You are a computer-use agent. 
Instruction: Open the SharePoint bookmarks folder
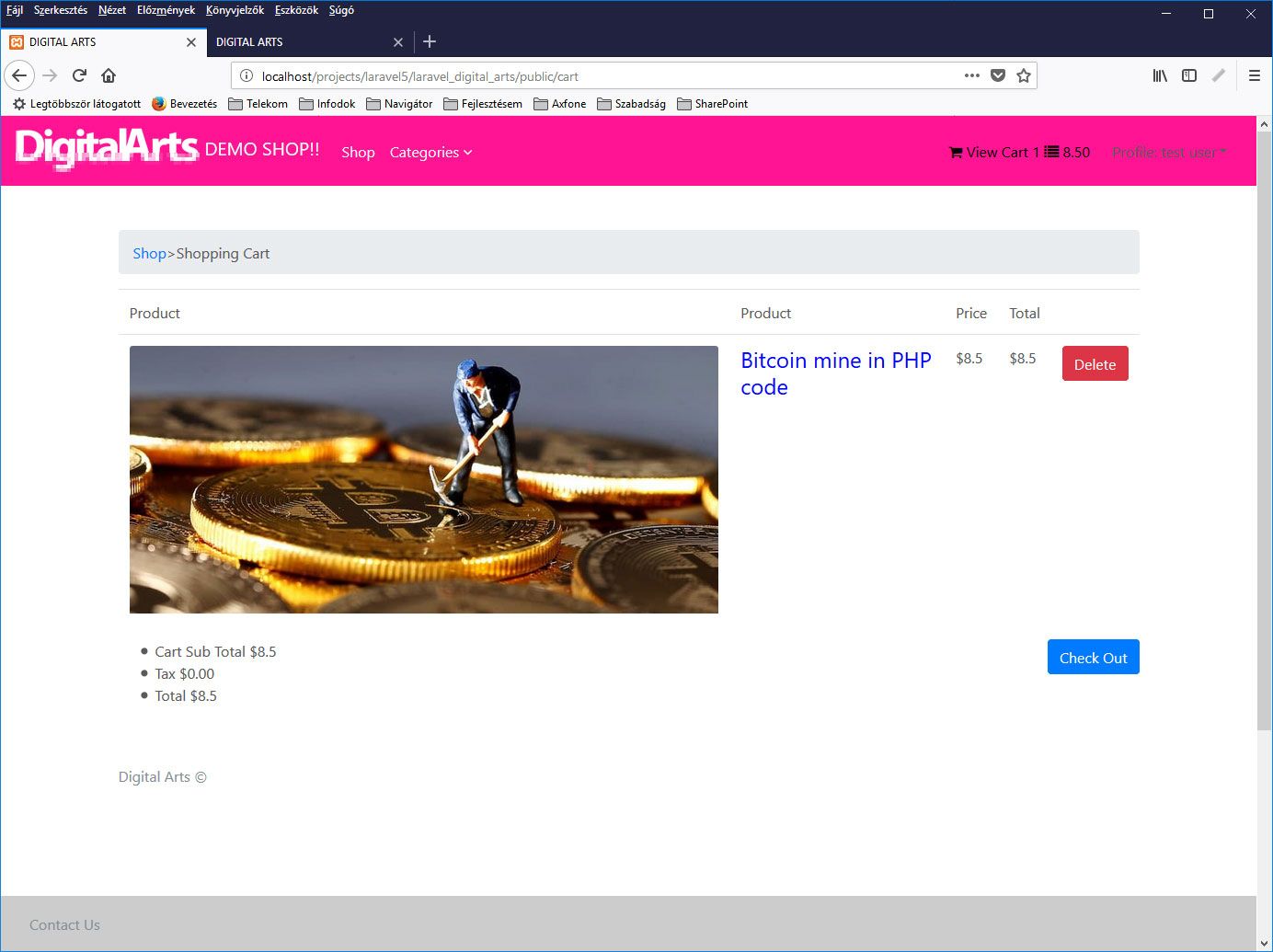tap(713, 104)
